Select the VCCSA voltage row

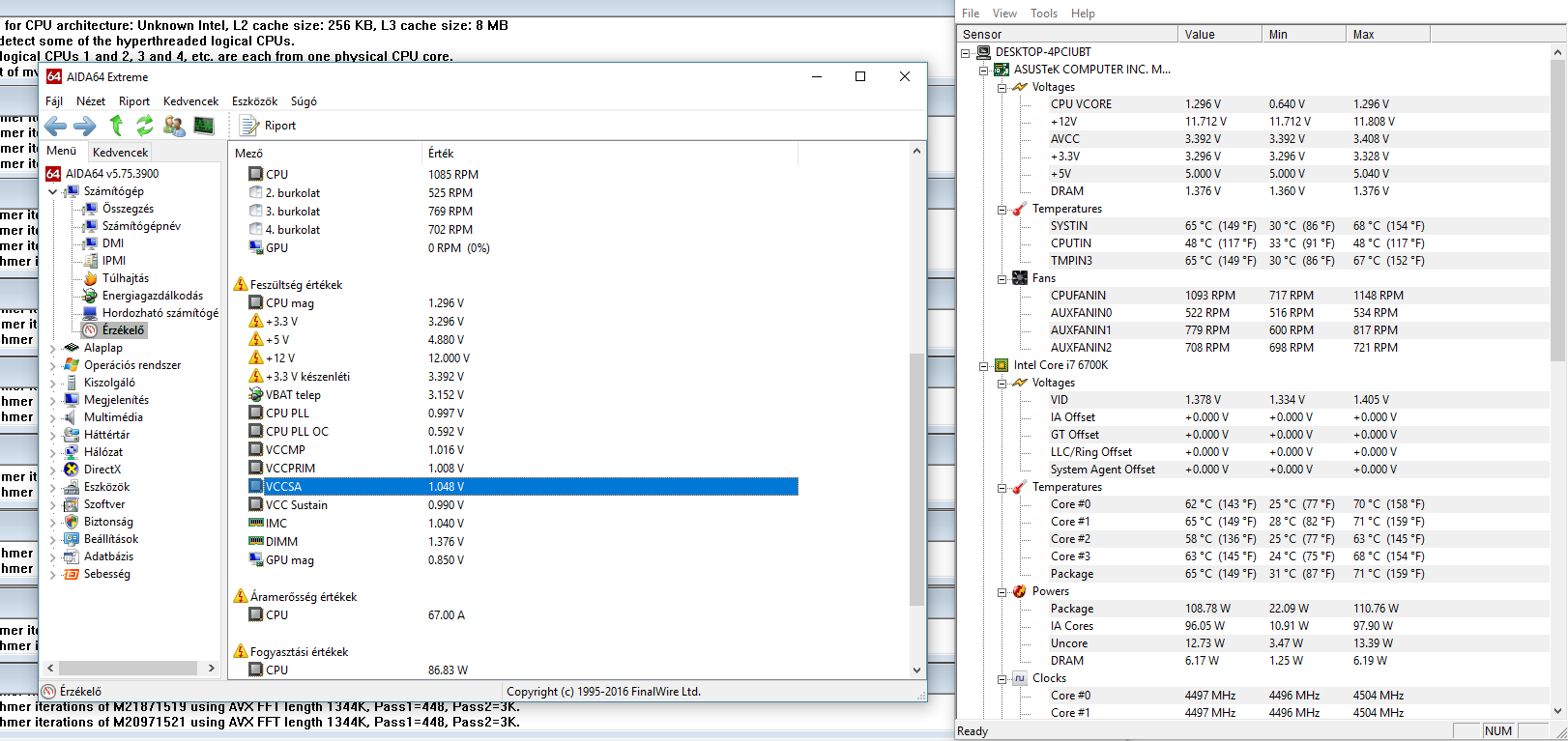[x=523, y=487]
